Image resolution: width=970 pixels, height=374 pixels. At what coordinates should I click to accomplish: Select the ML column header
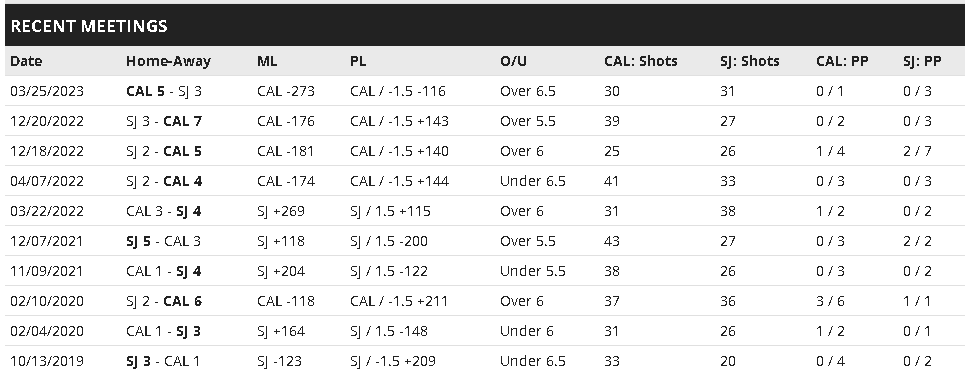pyautogui.click(x=267, y=61)
